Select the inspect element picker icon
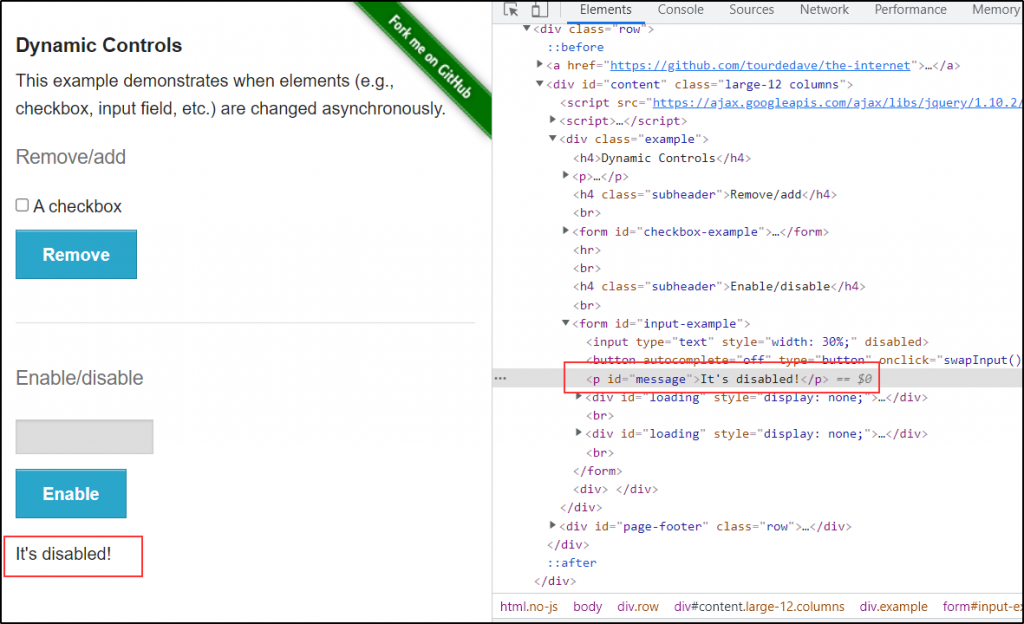The height and width of the screenshot is (624, 1024). coord(511,10)
